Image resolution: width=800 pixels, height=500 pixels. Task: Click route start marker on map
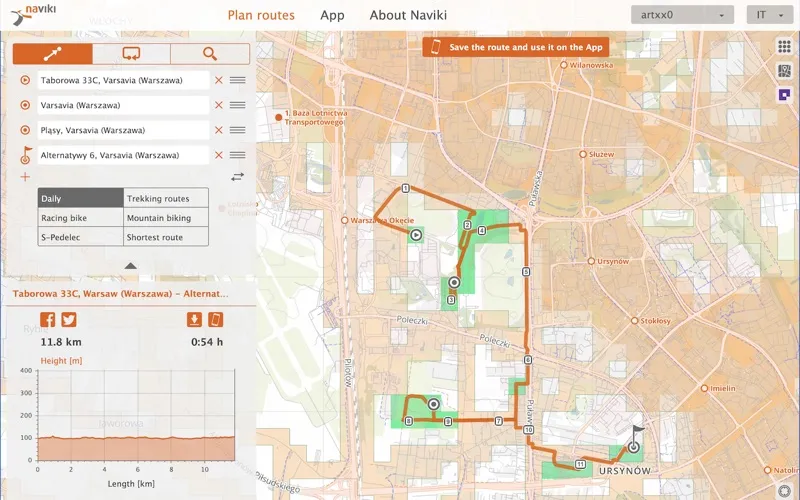click(x=416, y=235)
